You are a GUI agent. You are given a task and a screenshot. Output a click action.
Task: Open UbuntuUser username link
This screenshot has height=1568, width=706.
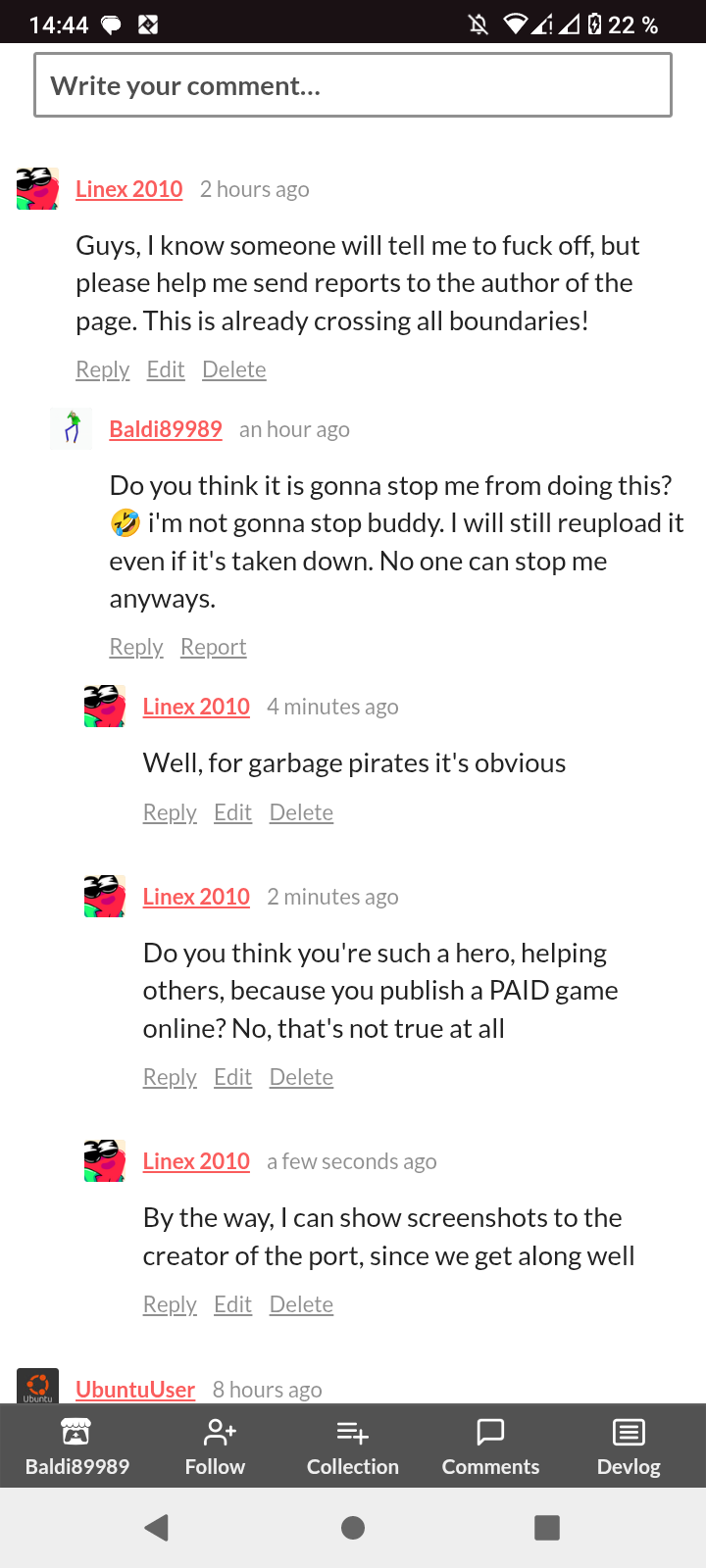click(135, 1390)
